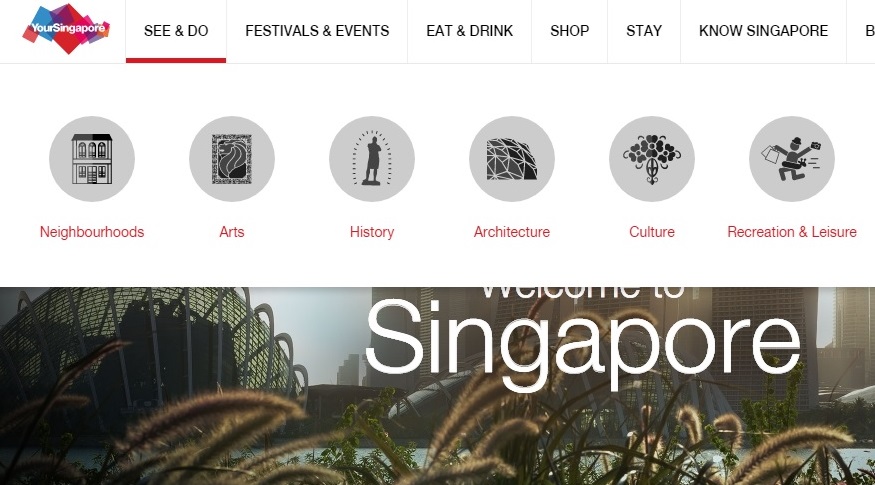Expand the EAT & DRINK menu
875x485 pixels.
pos(469,31)
